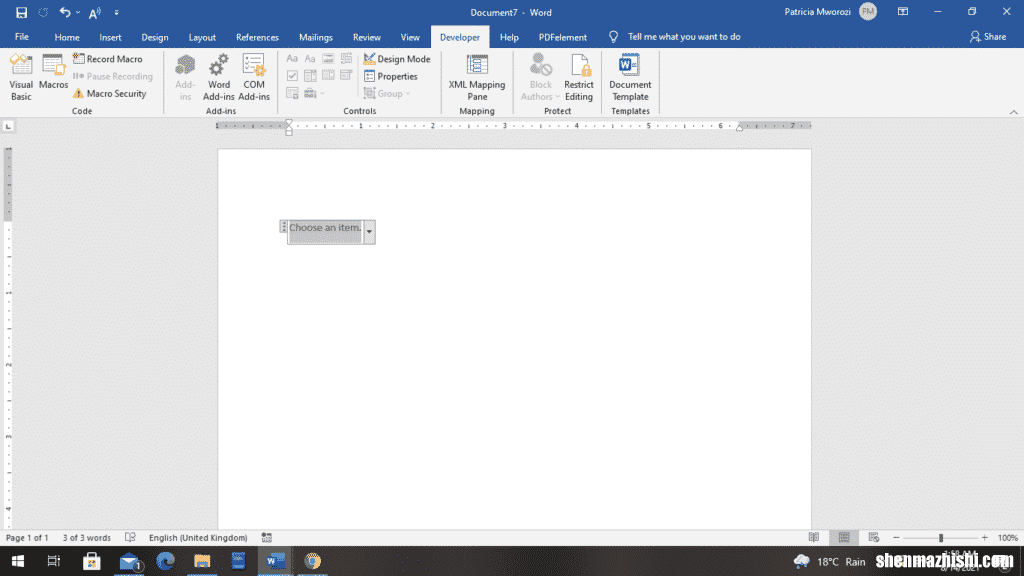Click the content control handle
This screenshot has height=576, width=1024.
[283, 227]
